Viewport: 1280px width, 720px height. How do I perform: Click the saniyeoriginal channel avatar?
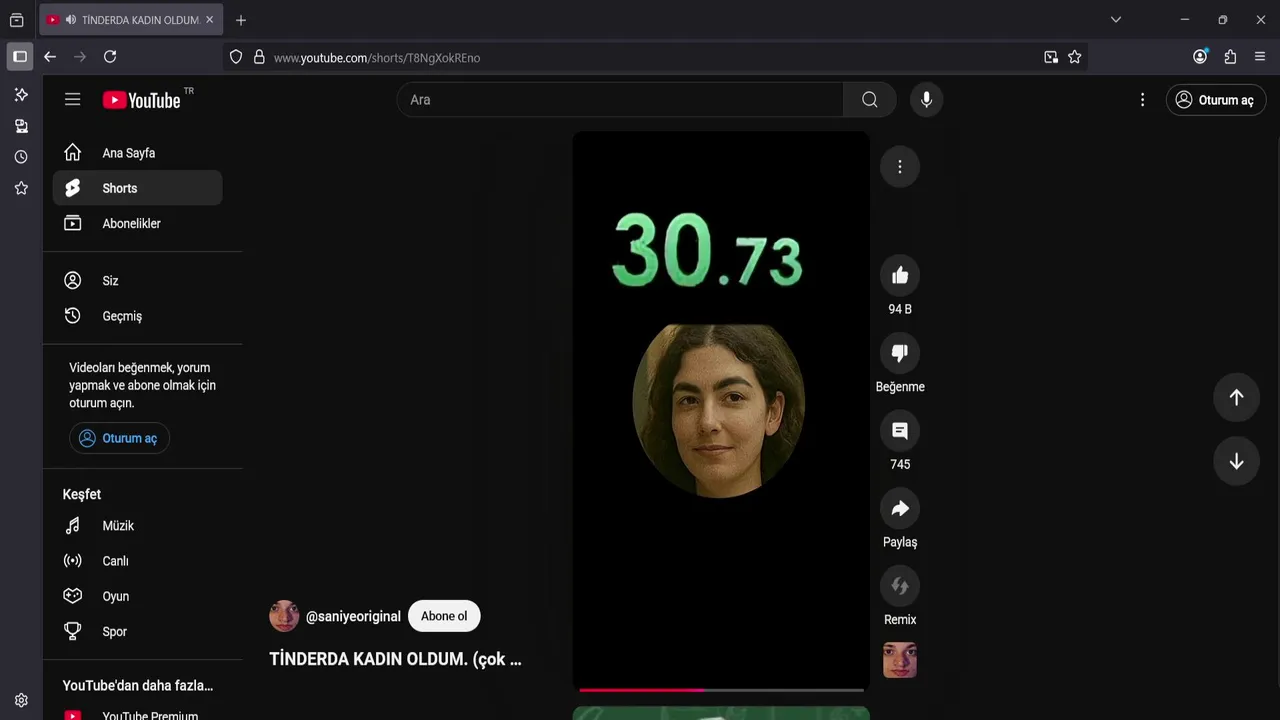(284, 616)
